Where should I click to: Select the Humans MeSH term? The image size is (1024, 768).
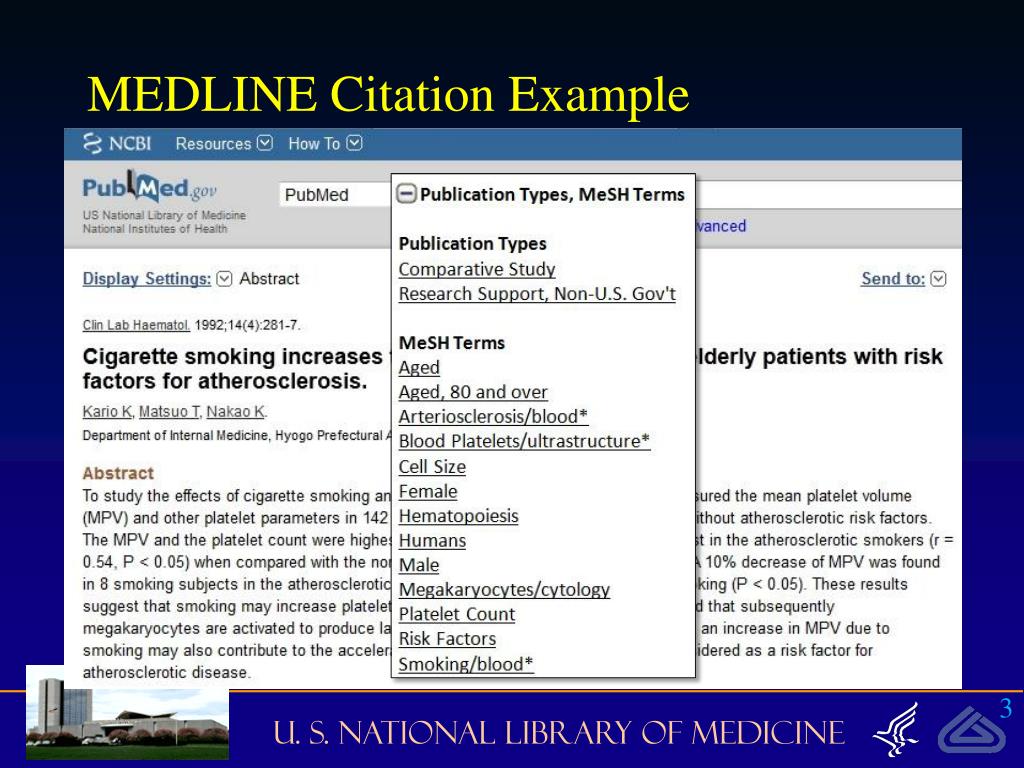tap(432, 541)
